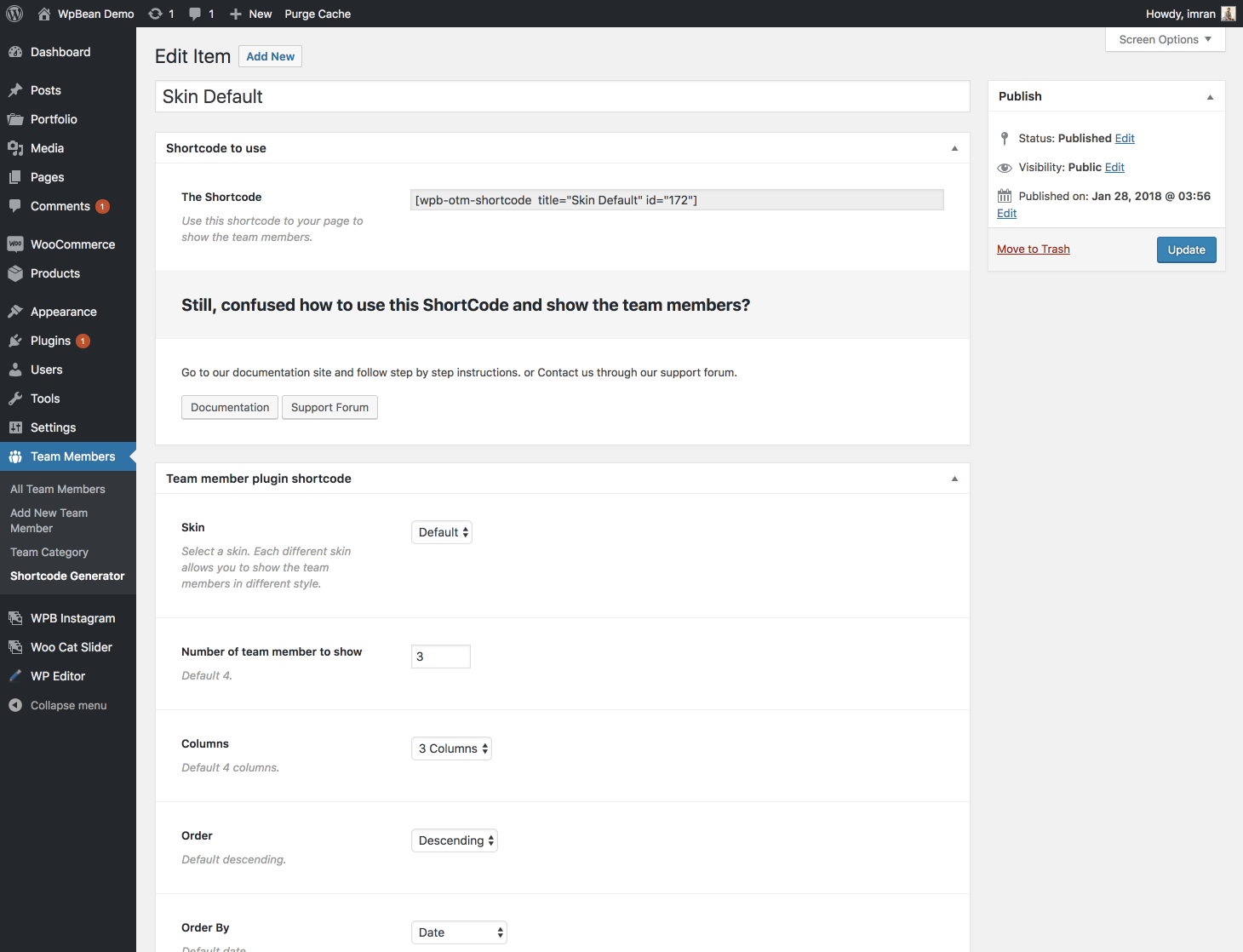Screen dimensions: 1243x952
Task: Open the WooCommerce sidebar icon
Action: pyautogui.click(x=15, y=244)
